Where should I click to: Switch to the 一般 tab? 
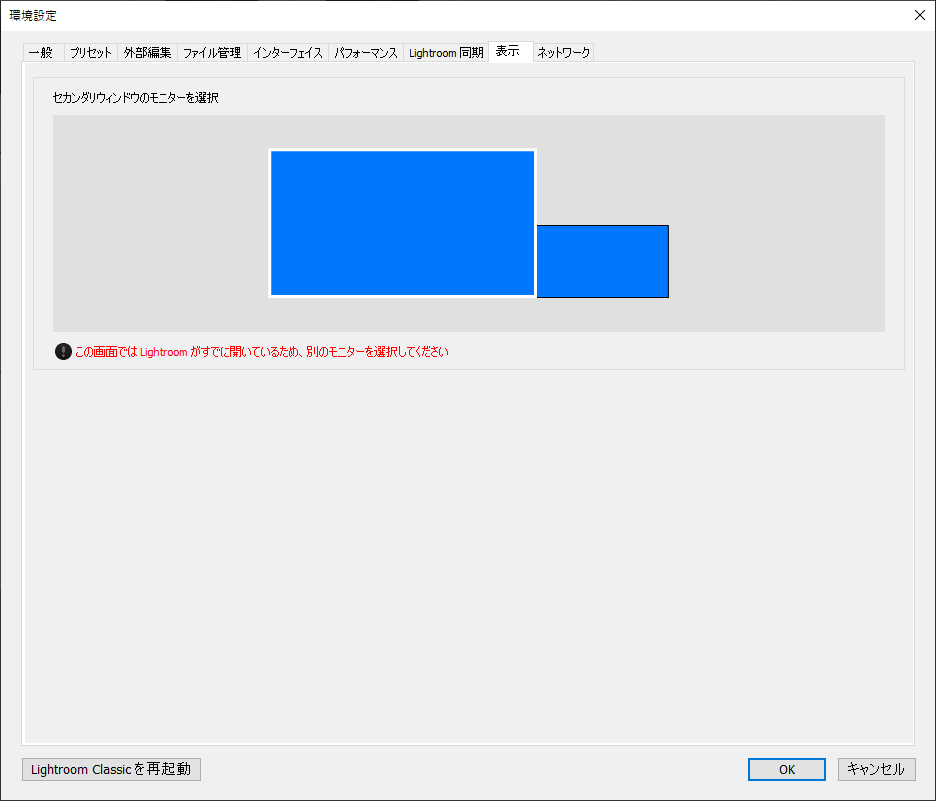(x=43, y=53)
